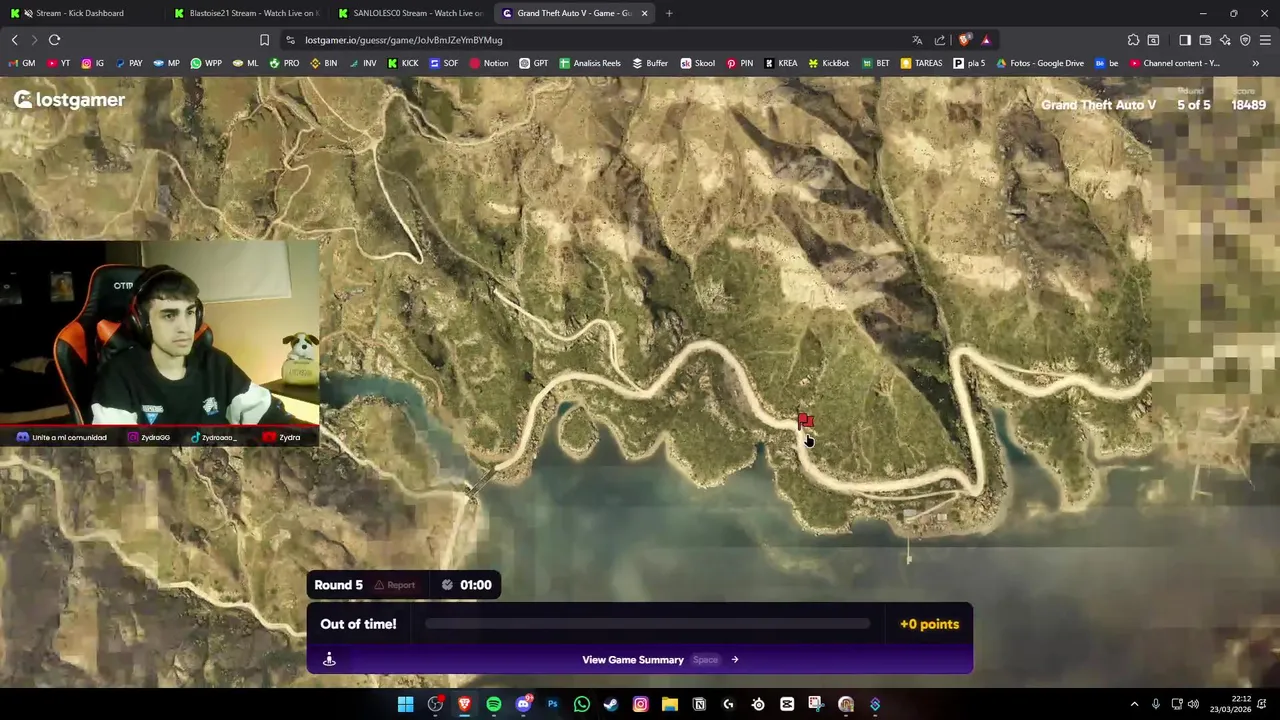This screenshot has width=1280, height=720.
Task: Open Spotify from the taskbar
Action: (494, 705)
